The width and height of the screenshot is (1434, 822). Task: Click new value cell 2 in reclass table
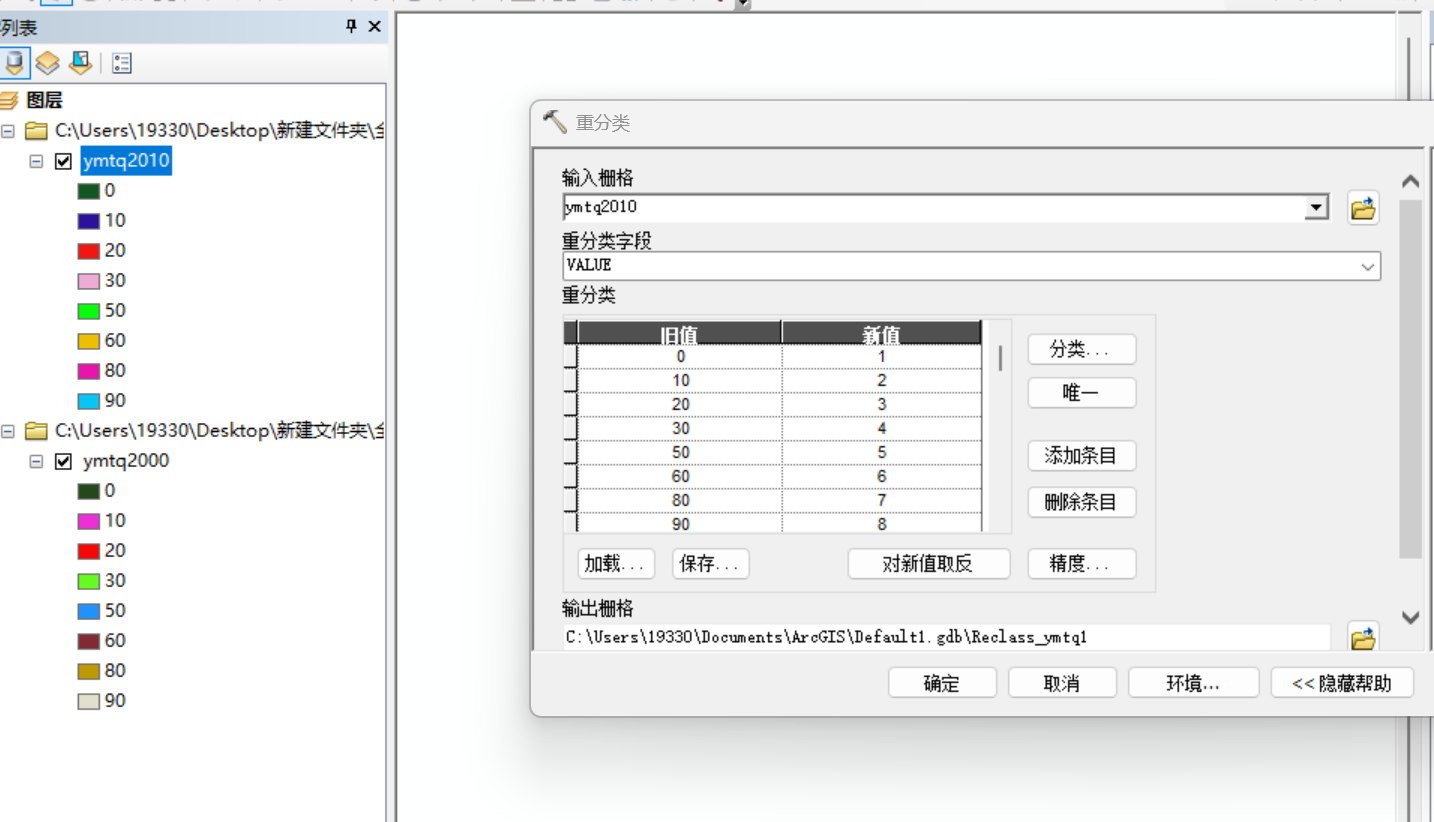[881, 381]
